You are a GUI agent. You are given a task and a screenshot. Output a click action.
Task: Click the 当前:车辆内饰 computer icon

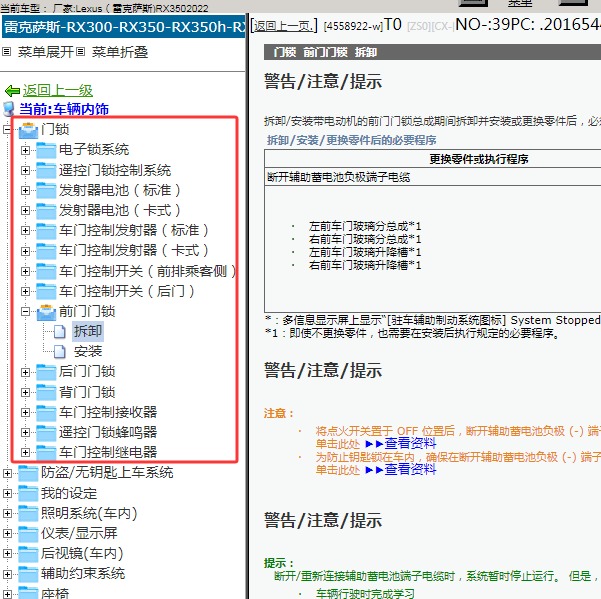point(9,109)
